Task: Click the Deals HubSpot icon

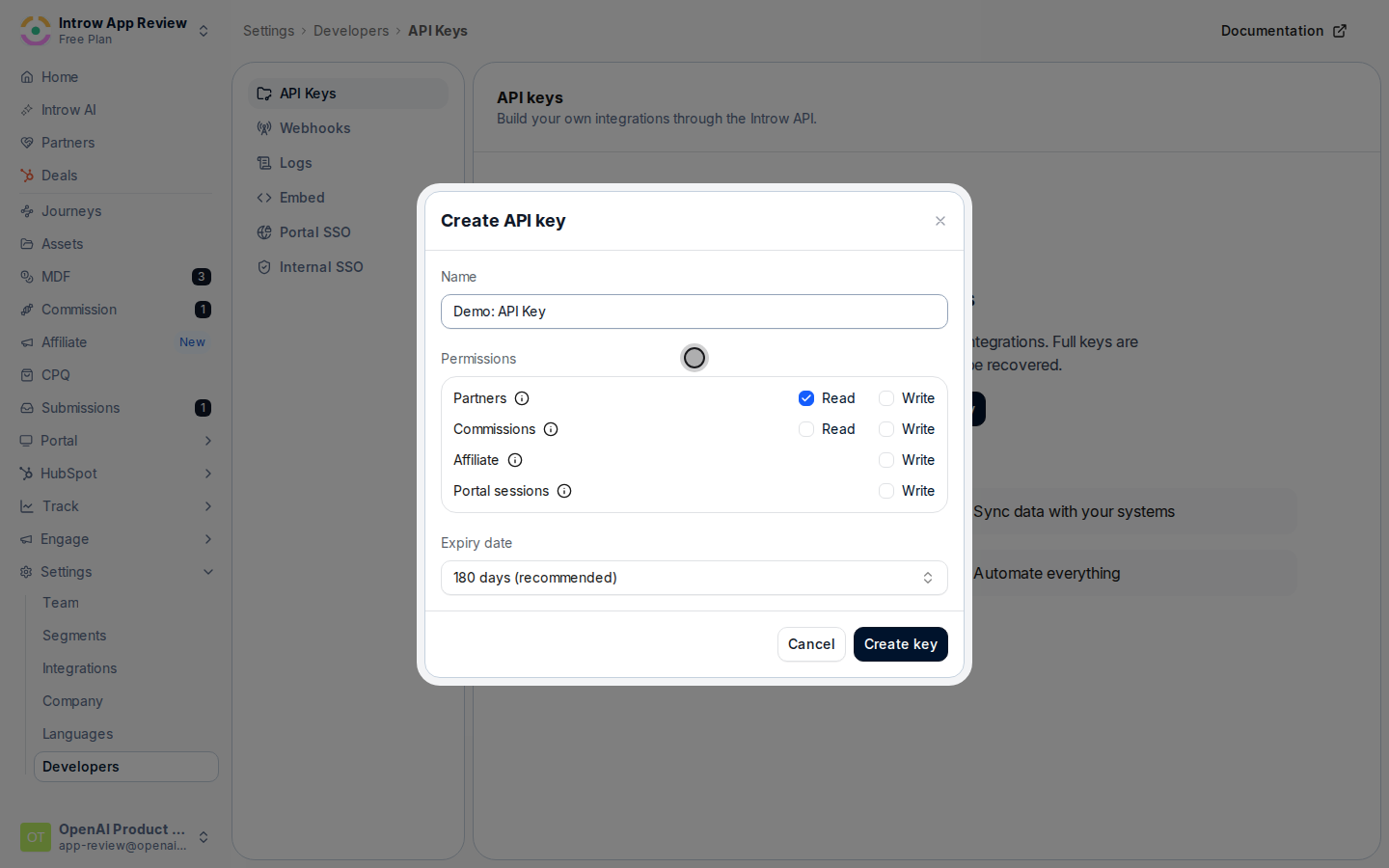Action: pyautogui.click(x=27, y=176)
